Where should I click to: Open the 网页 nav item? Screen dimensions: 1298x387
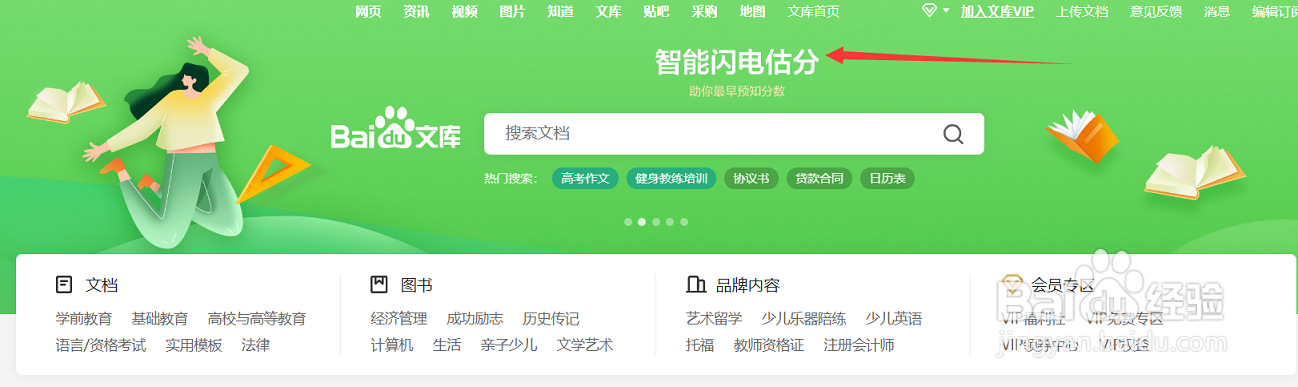368,12
